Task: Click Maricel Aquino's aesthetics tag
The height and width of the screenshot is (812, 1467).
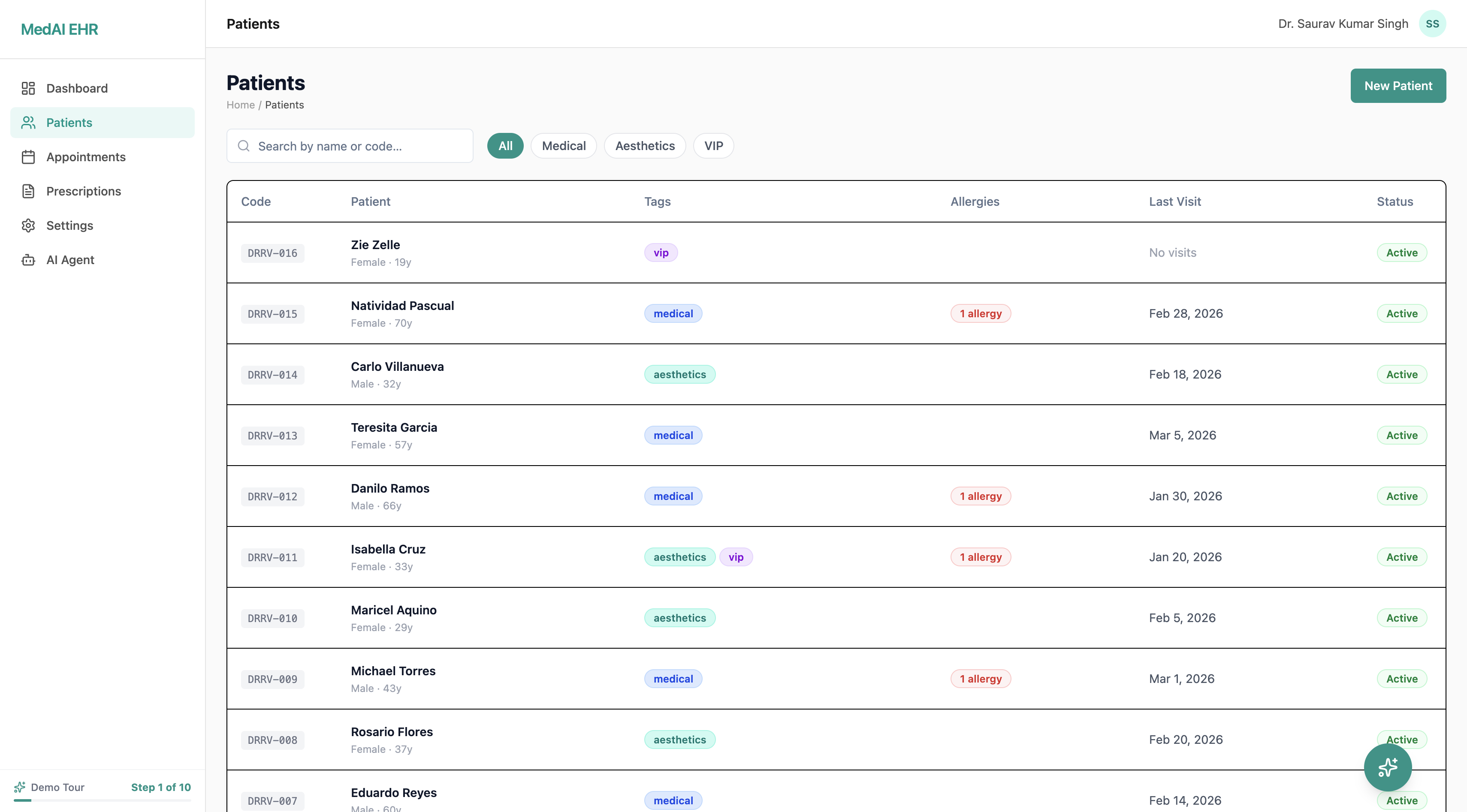Action: tap(679, 618)
